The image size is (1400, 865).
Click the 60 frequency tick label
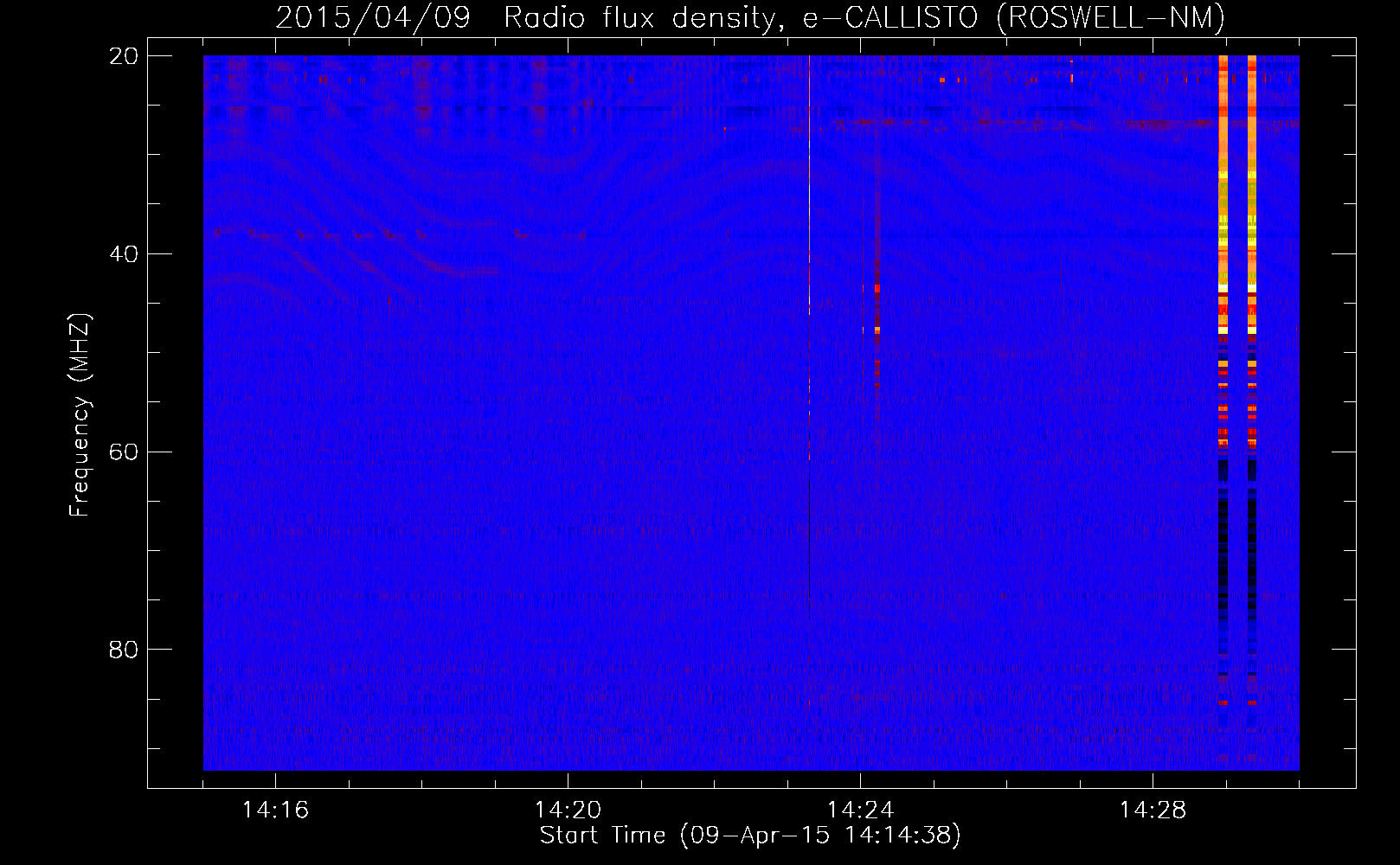pos(124,452)
